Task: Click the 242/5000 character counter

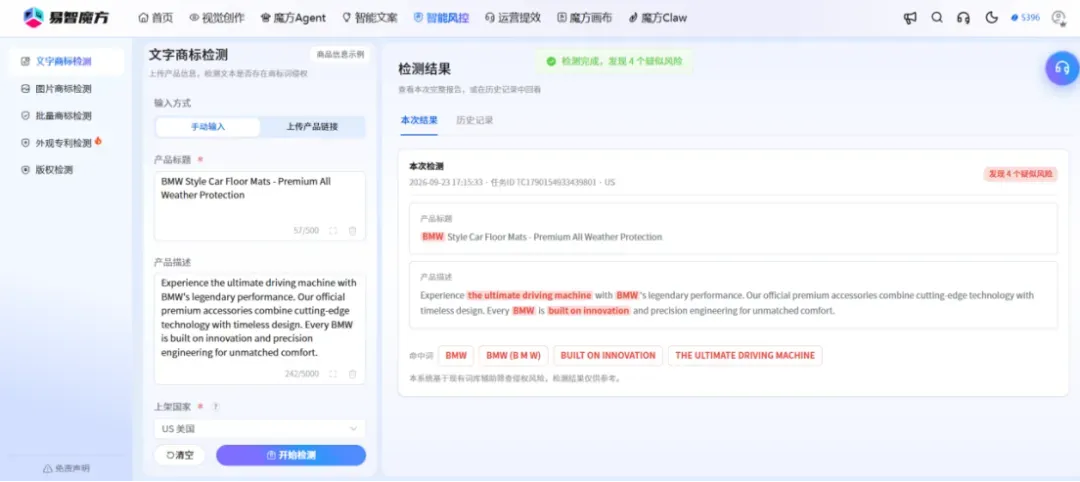Action: pos(302,374)
